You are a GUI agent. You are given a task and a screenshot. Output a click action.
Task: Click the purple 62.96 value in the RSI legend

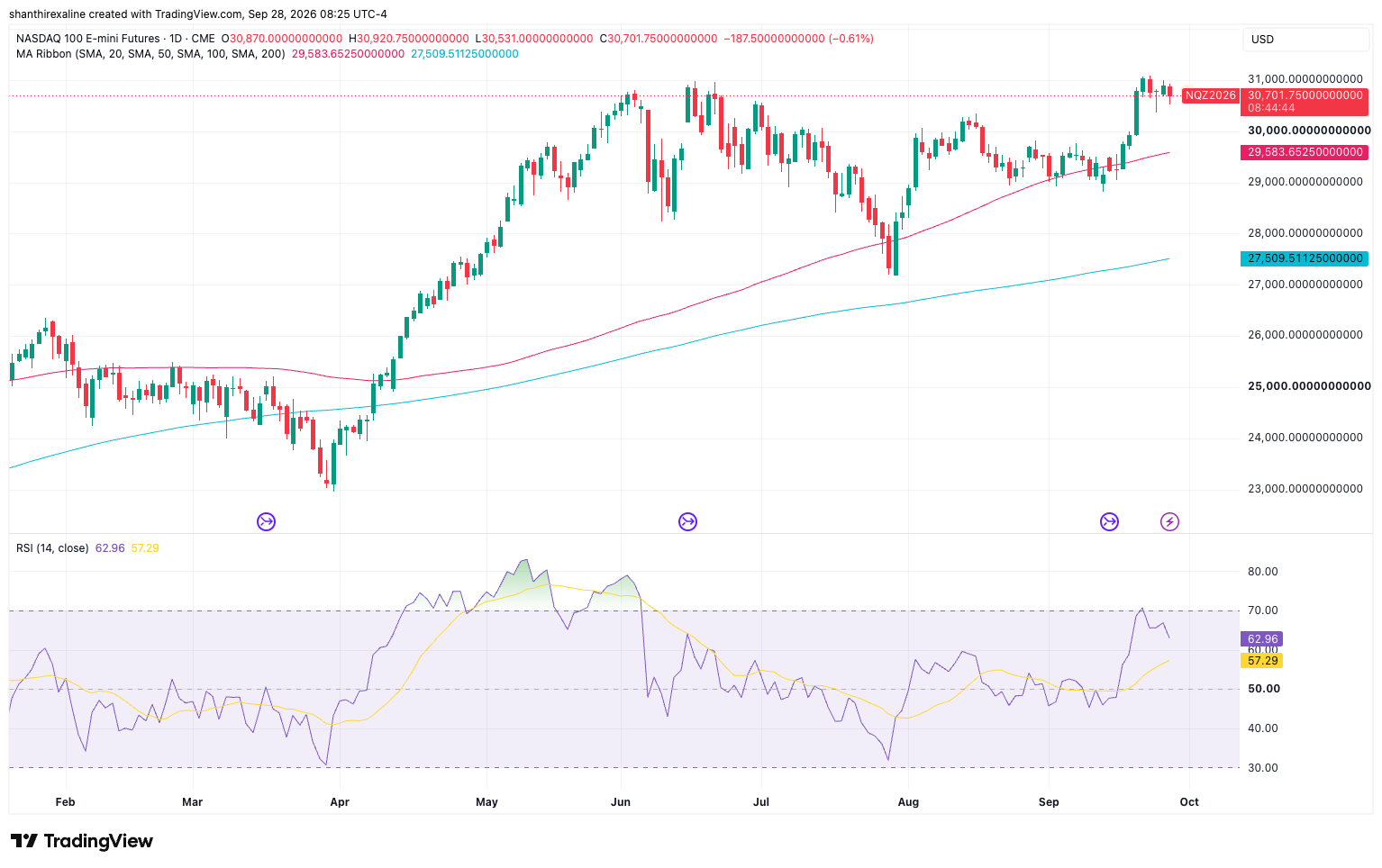pyautogui.click(x=110, y=548)
